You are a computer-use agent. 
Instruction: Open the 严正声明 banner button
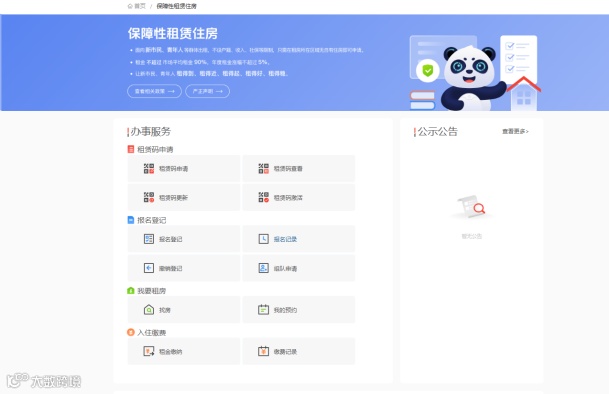pos(207,91)
